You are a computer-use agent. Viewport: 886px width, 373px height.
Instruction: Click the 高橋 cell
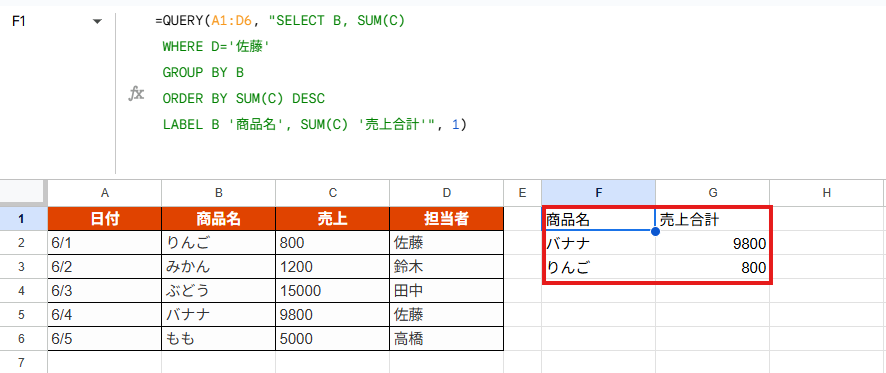coord(446,338)
